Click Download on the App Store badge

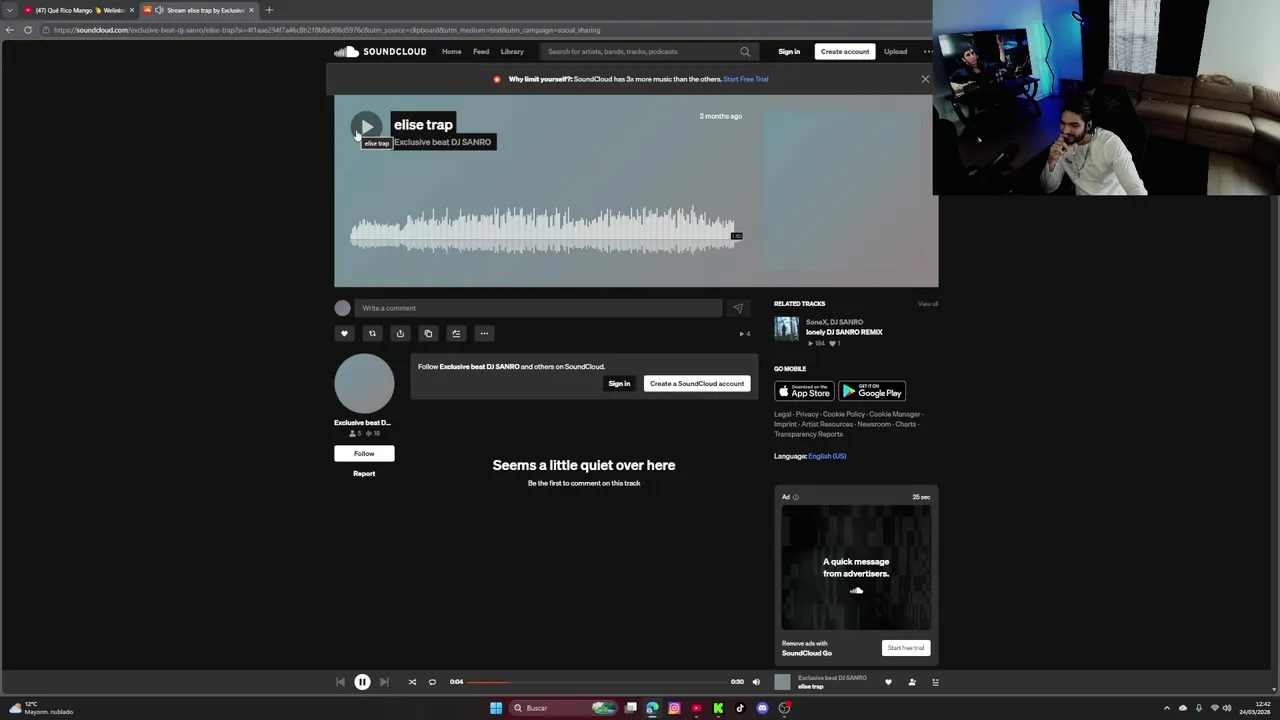pos(804,391)
